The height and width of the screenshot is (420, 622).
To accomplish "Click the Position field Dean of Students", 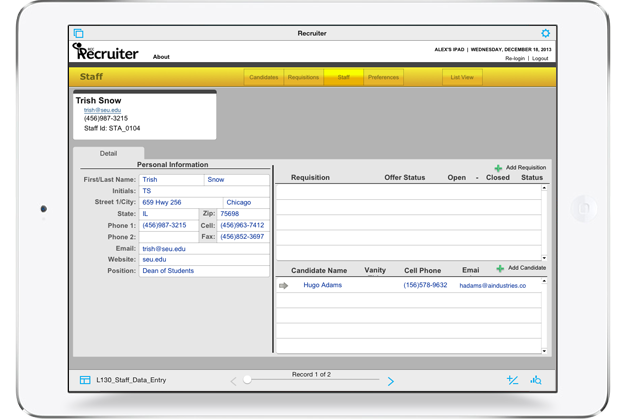I will 204,271.
